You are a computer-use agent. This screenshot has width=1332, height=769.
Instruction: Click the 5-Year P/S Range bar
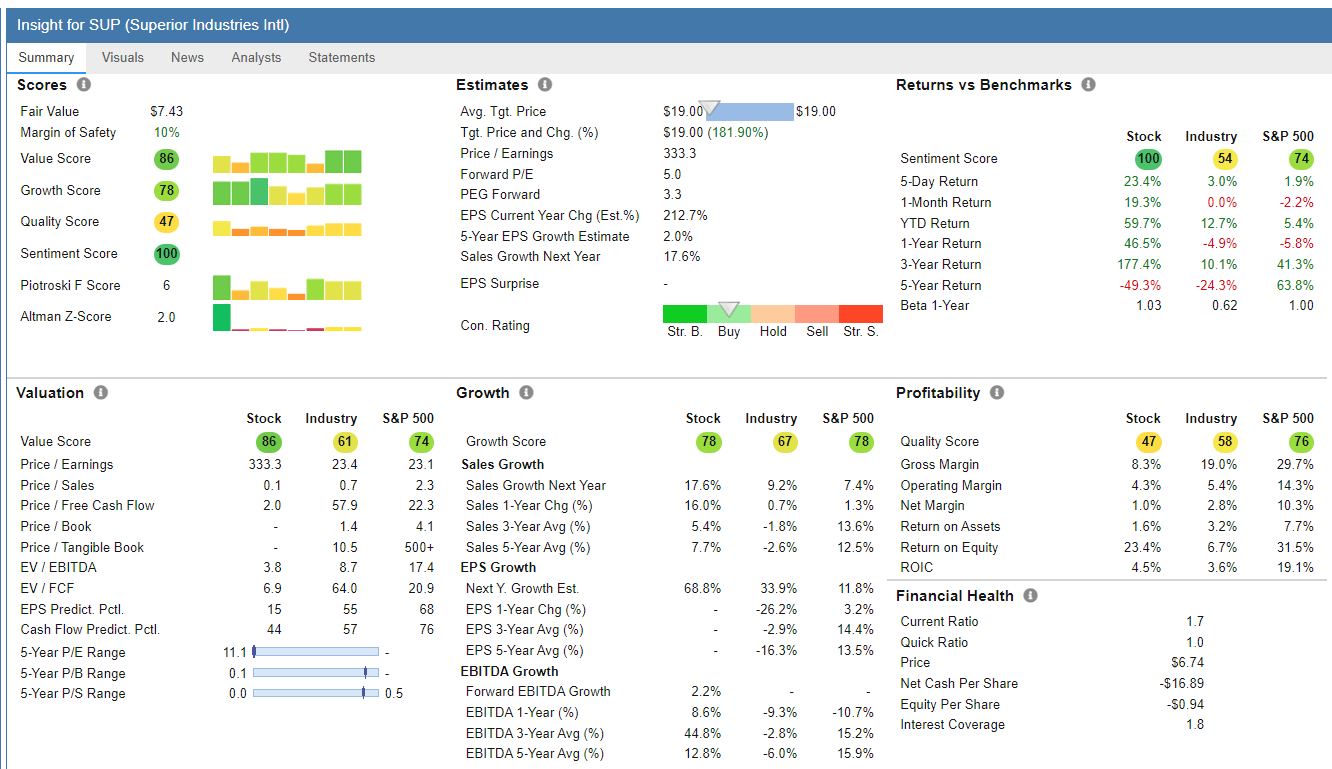[x=316, y=693]
